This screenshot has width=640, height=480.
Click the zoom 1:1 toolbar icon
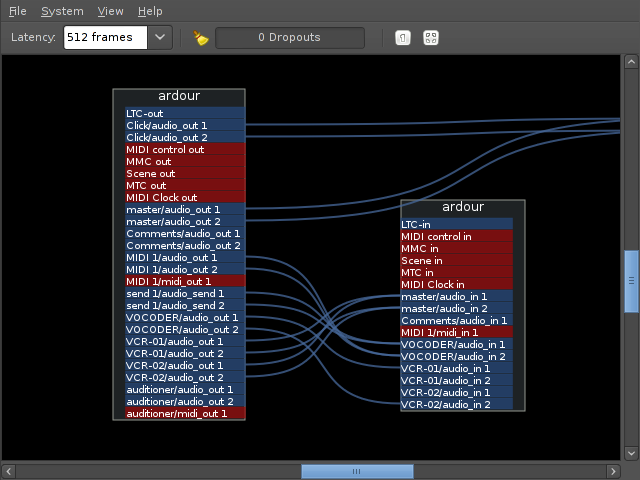(x=402, y=38)
